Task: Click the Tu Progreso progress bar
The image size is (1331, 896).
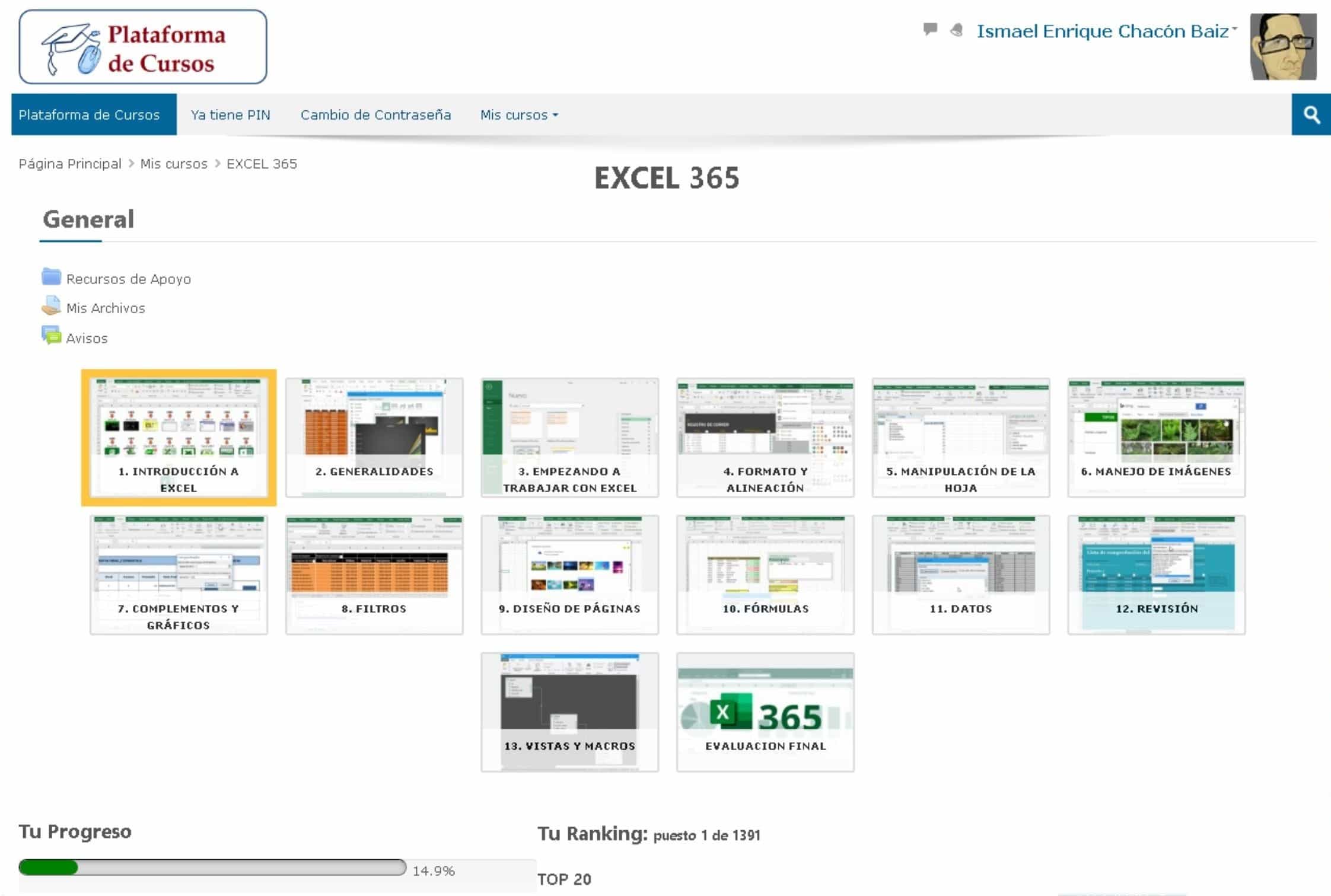Action: [x=212, y=868]
